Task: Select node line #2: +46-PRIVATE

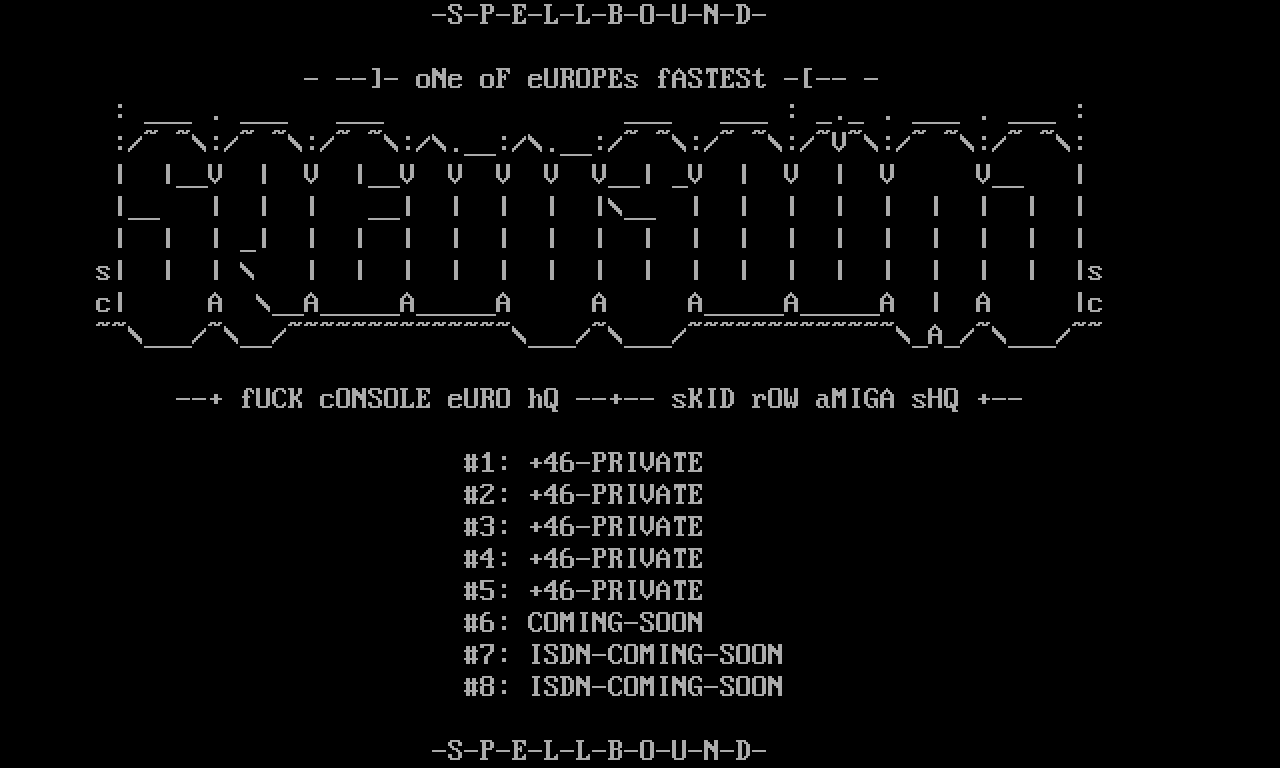Action: pos(583,495)
